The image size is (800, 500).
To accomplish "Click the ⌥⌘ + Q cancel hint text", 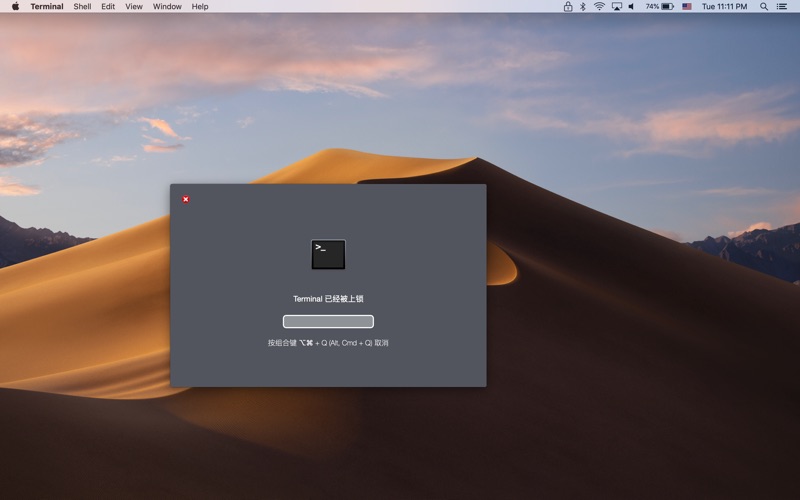I will coord(328,343).
